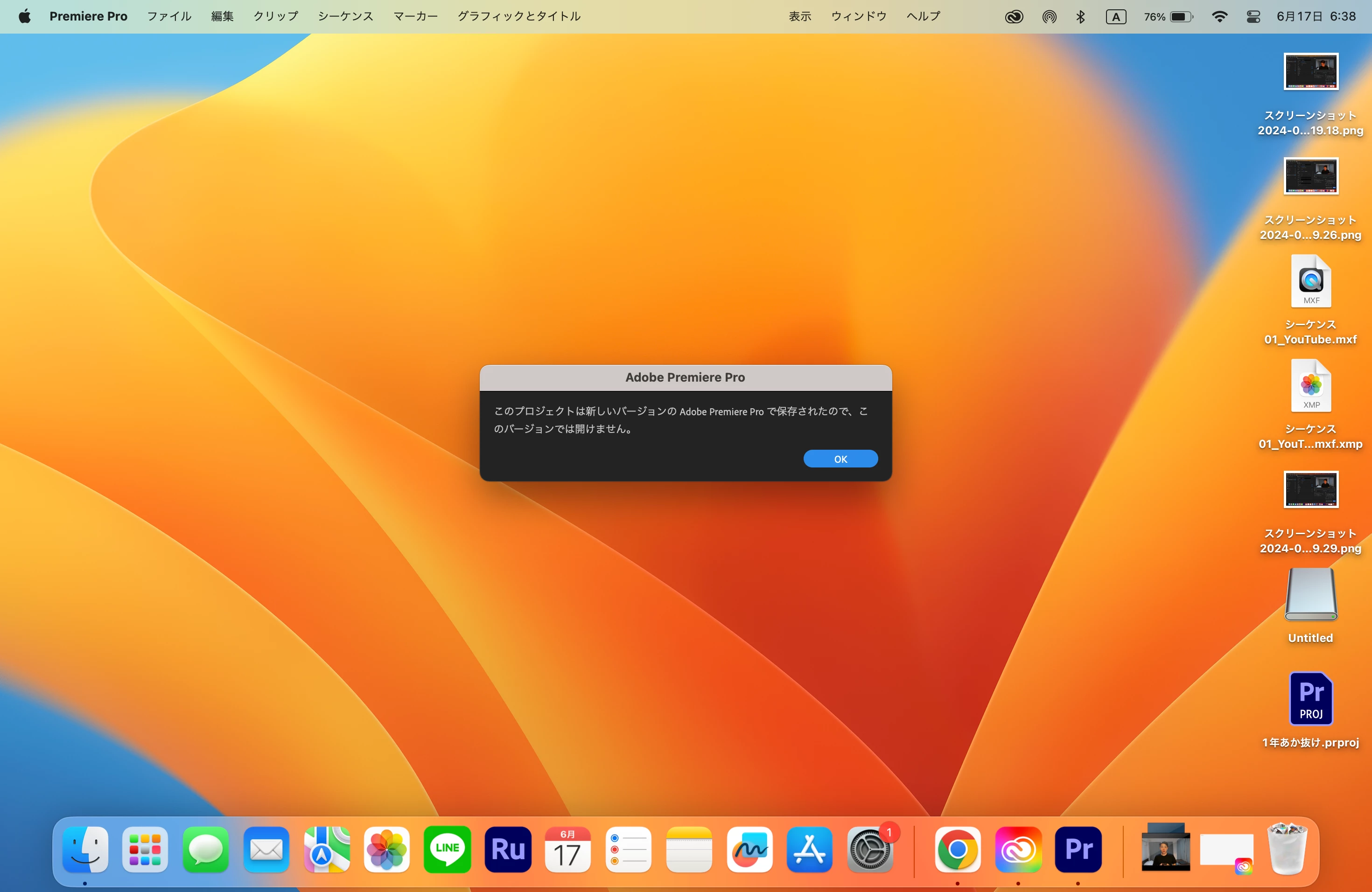Click OK in the Premiere Pro dialog
The width and height of the screenshot is (1372, 892).
pos(840,459)
